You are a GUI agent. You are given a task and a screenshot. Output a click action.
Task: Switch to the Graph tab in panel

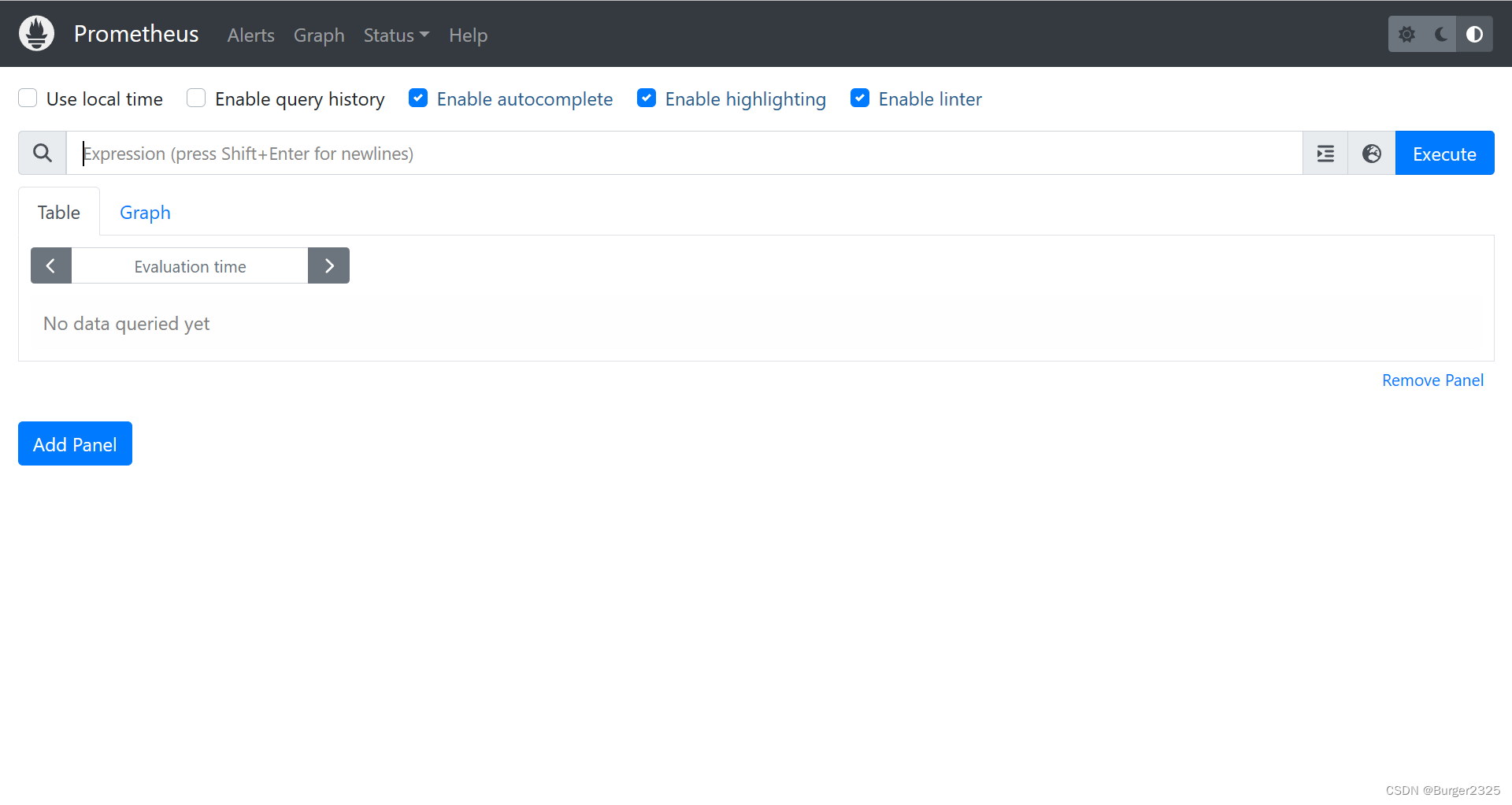click(145, 212)
